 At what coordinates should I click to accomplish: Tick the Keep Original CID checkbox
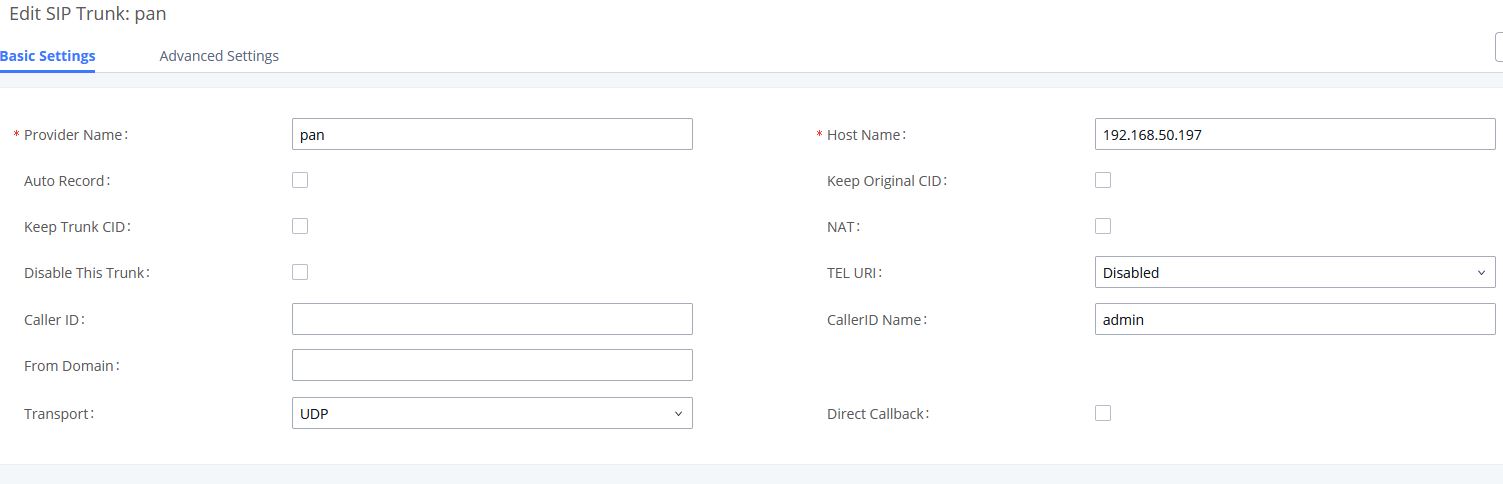1103,180
